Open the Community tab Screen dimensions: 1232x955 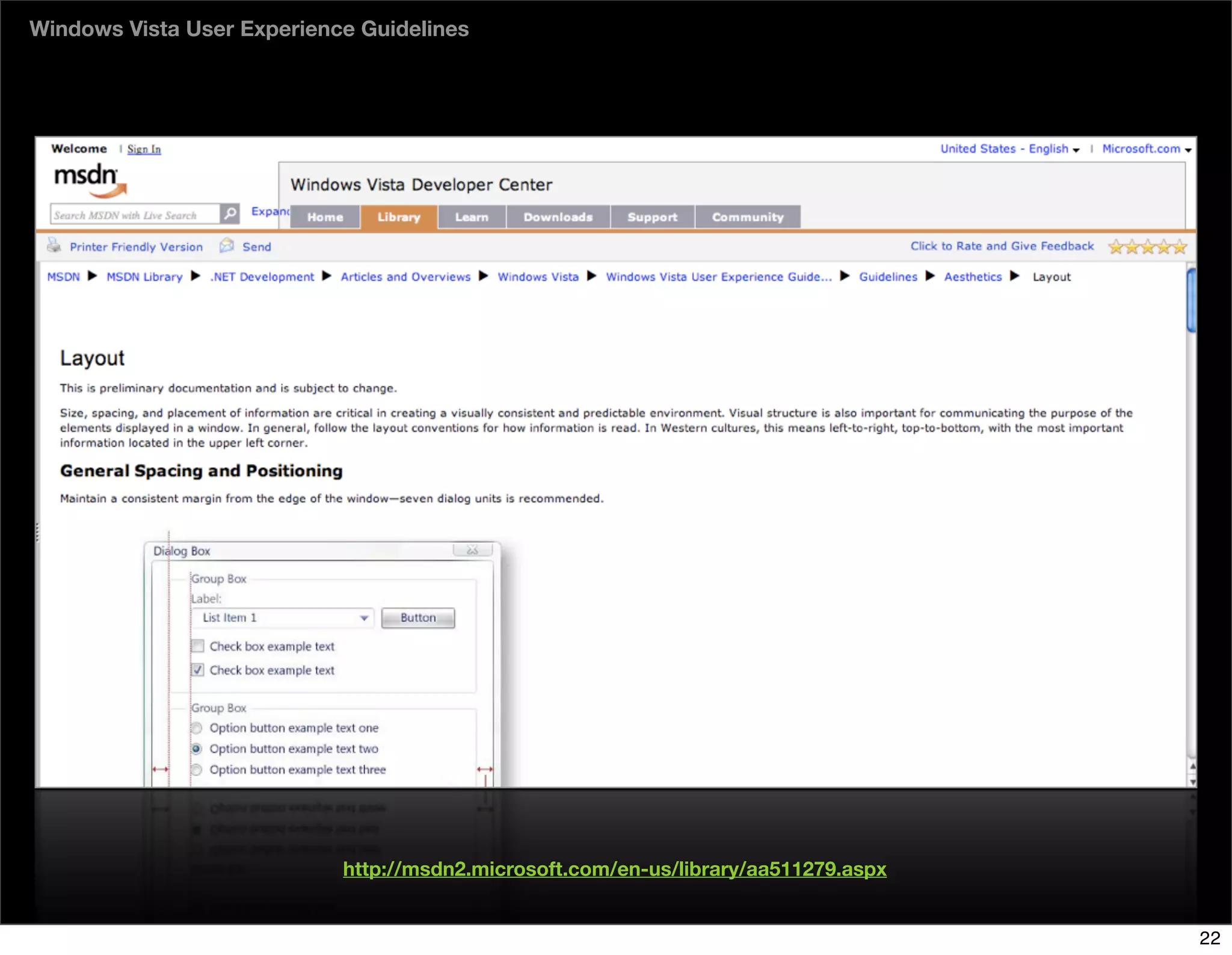(x=747, y=217)
